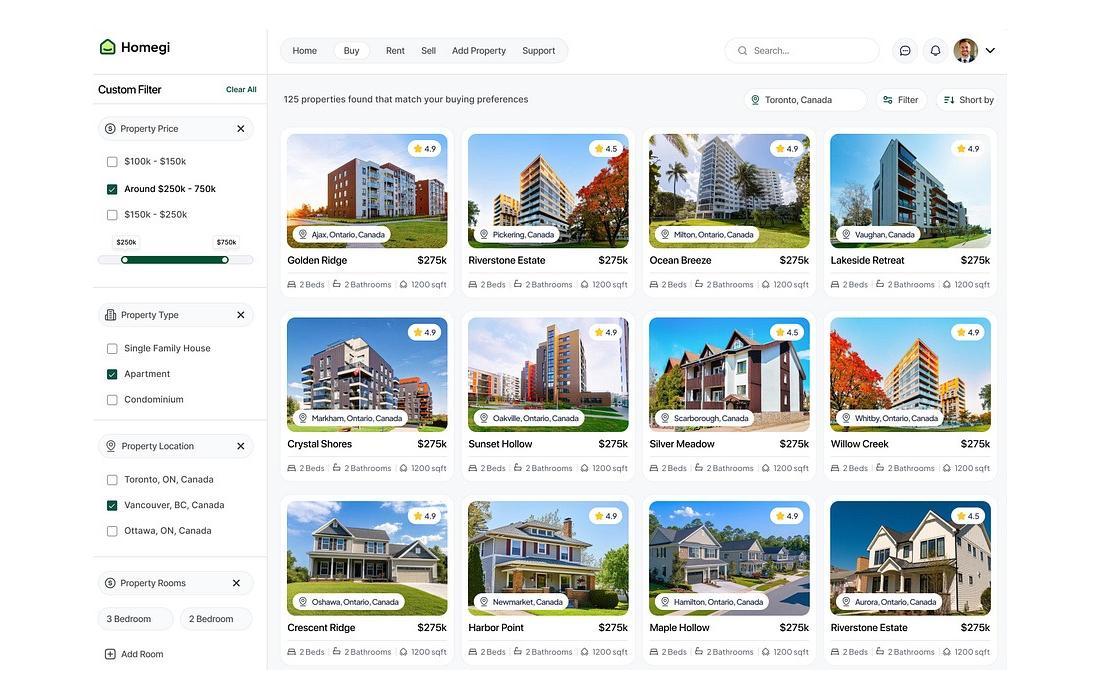Viewport: 1100px width, 700px height.
Task: Uncheck Vancouver, BC, Canada location box
Action: tap(112, 505)
